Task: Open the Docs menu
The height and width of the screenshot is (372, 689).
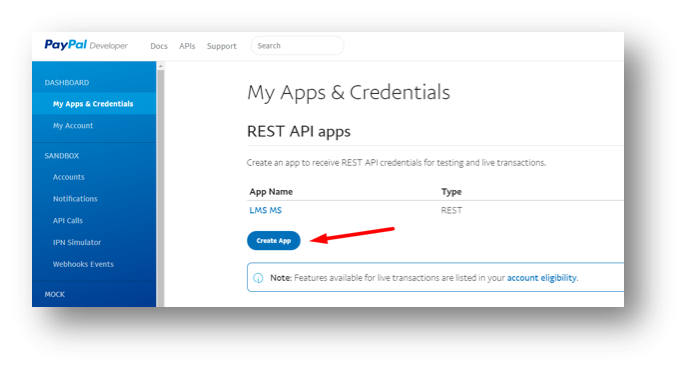Action: point(159,46)
